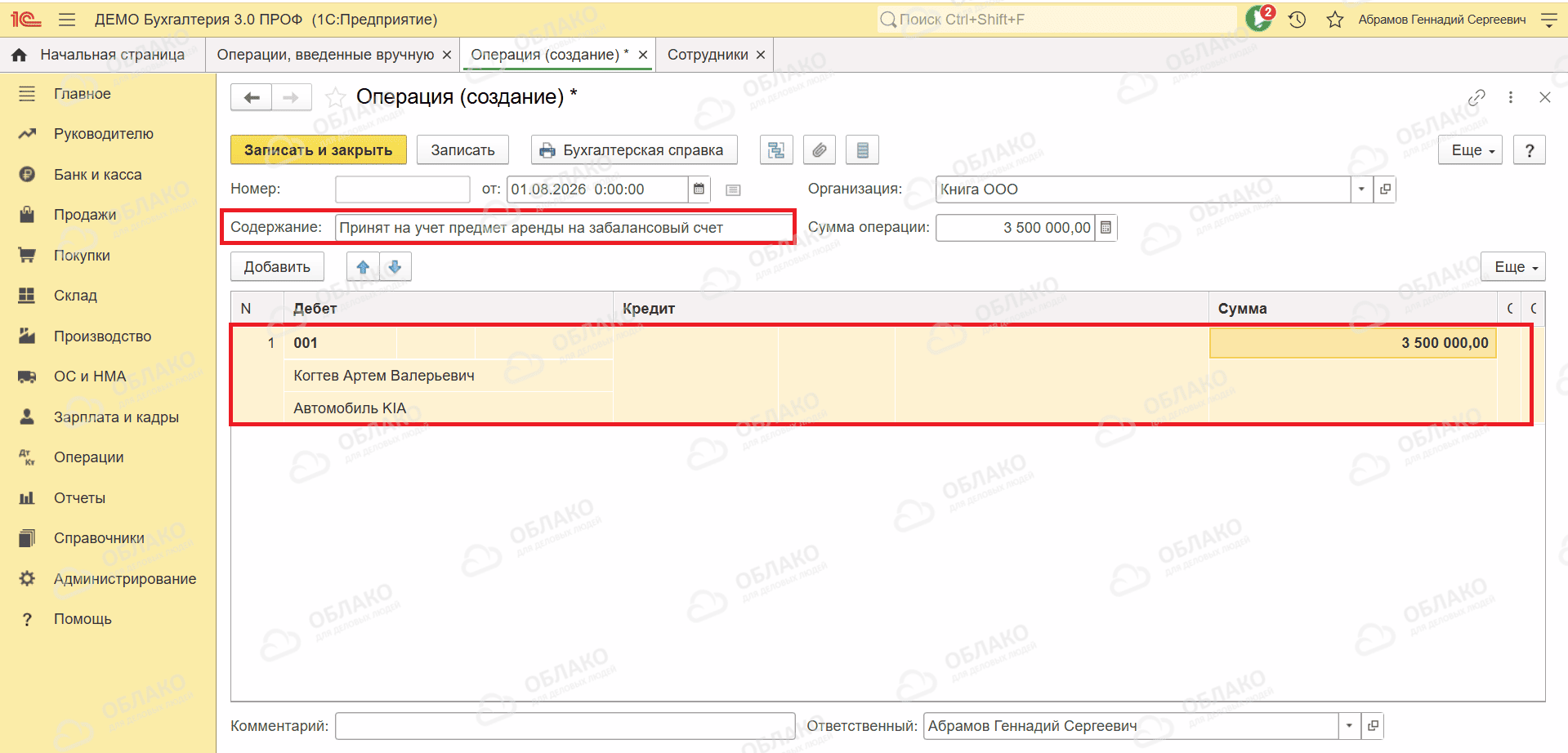Open the Помощь section
1568x753 pixels.
(x=108, y=619)
